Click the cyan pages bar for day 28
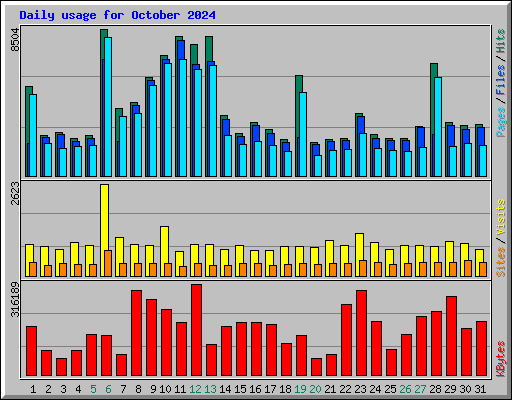This screenshot has width=512, height=400. (438, 127)
